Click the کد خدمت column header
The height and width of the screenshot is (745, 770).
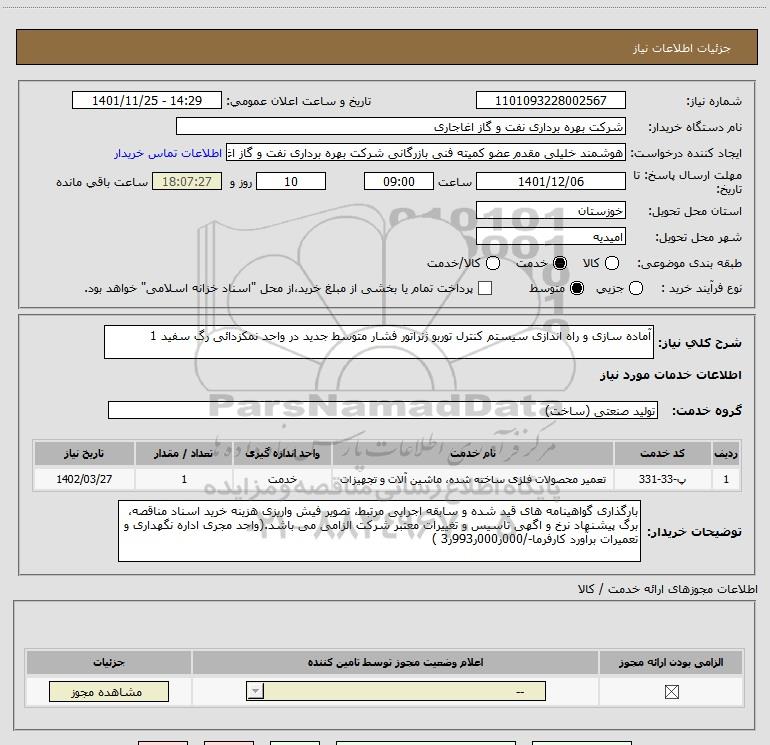pos(662,453)
